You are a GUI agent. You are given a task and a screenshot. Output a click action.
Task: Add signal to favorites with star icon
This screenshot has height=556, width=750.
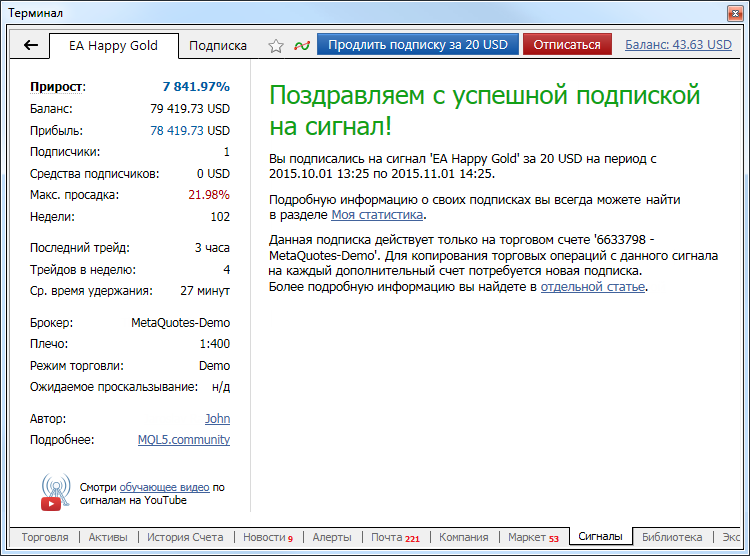(x=276, y=45)
